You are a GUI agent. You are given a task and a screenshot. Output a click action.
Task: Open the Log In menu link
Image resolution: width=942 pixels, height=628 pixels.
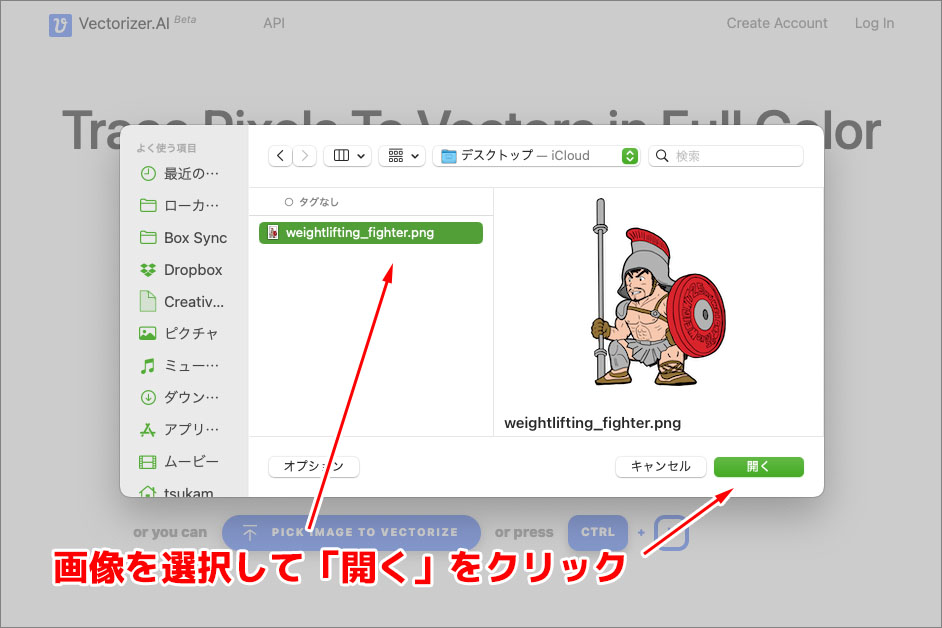pyautogui.click(x=873, y=23)
